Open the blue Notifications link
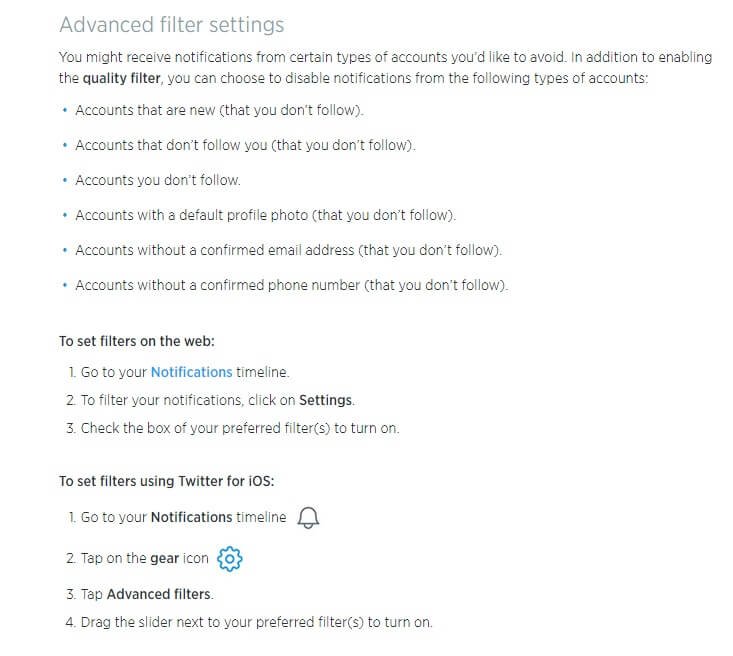The image size is (733, 656). (x=191, y=372)
